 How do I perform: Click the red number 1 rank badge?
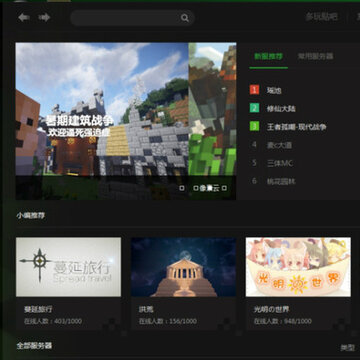[x=254, y=90]
